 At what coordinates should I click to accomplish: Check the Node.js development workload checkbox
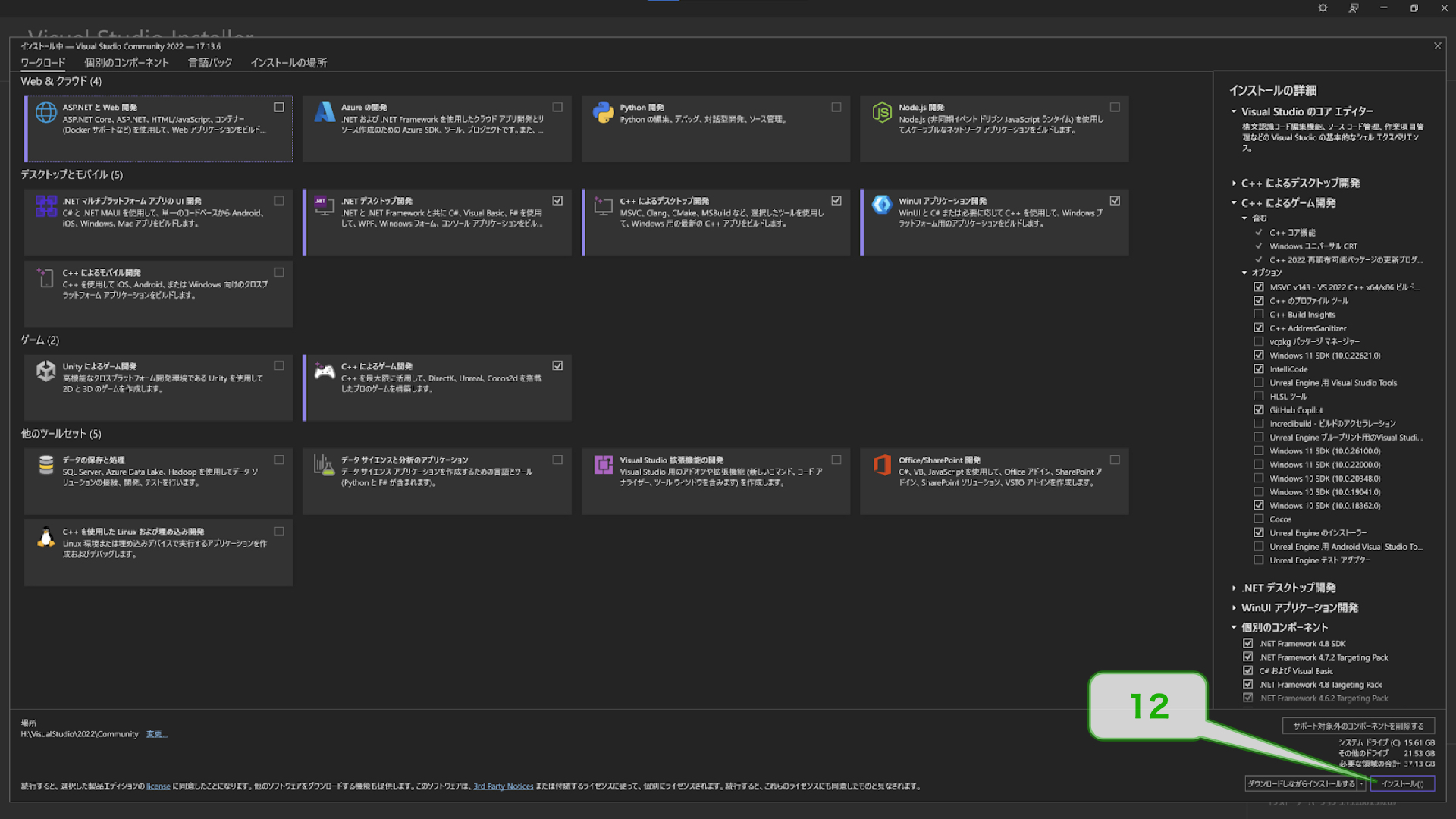click(1115, 108)
